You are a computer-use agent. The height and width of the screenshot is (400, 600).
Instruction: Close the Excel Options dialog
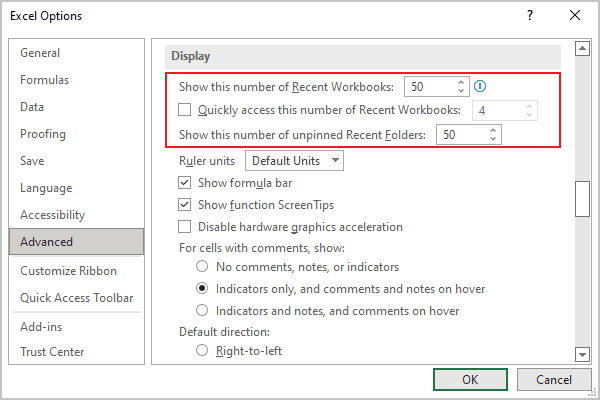[x=575, y=15]
